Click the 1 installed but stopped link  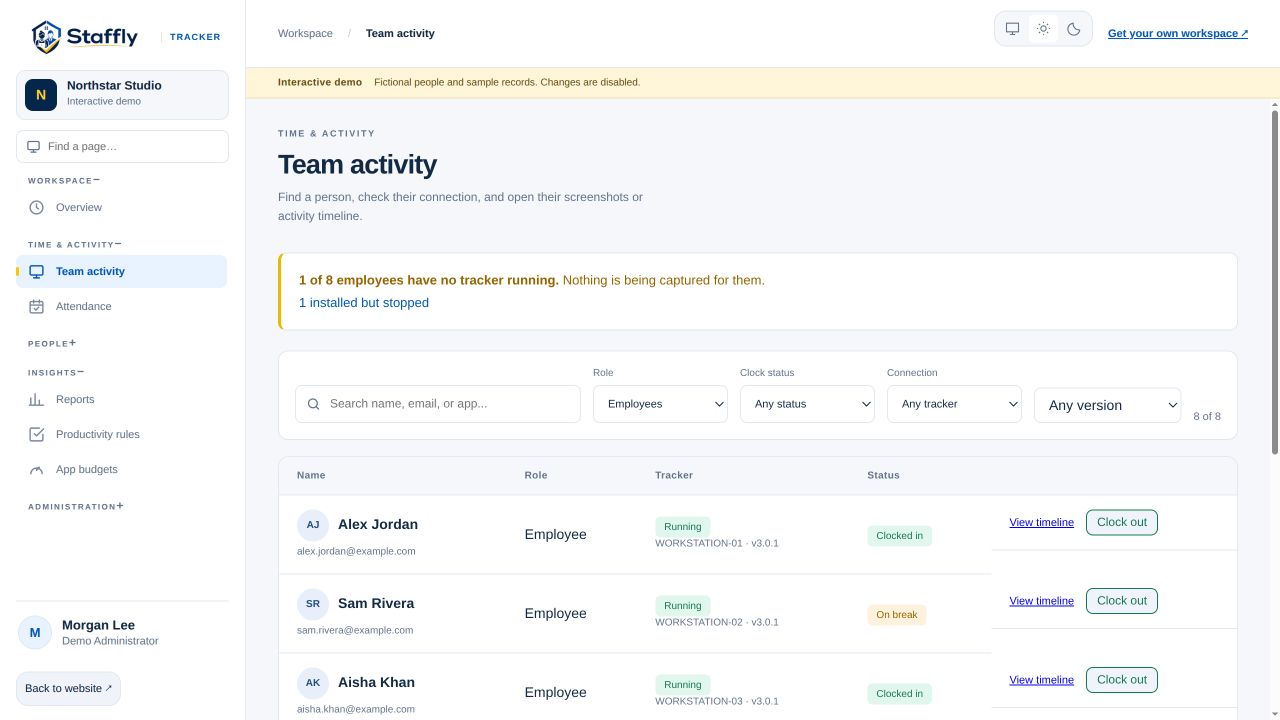364,303
